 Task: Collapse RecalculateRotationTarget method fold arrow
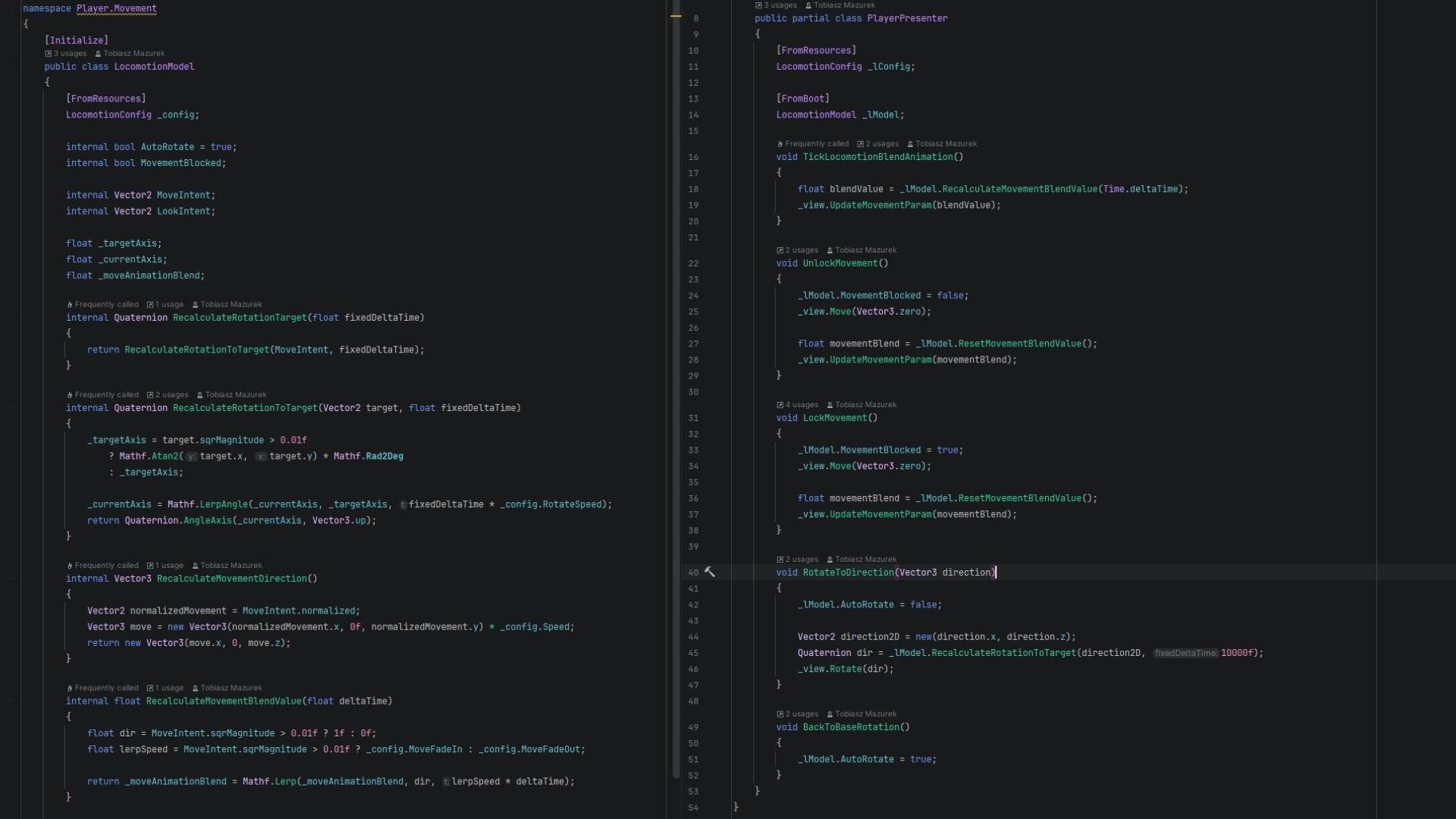pos(11,318)
